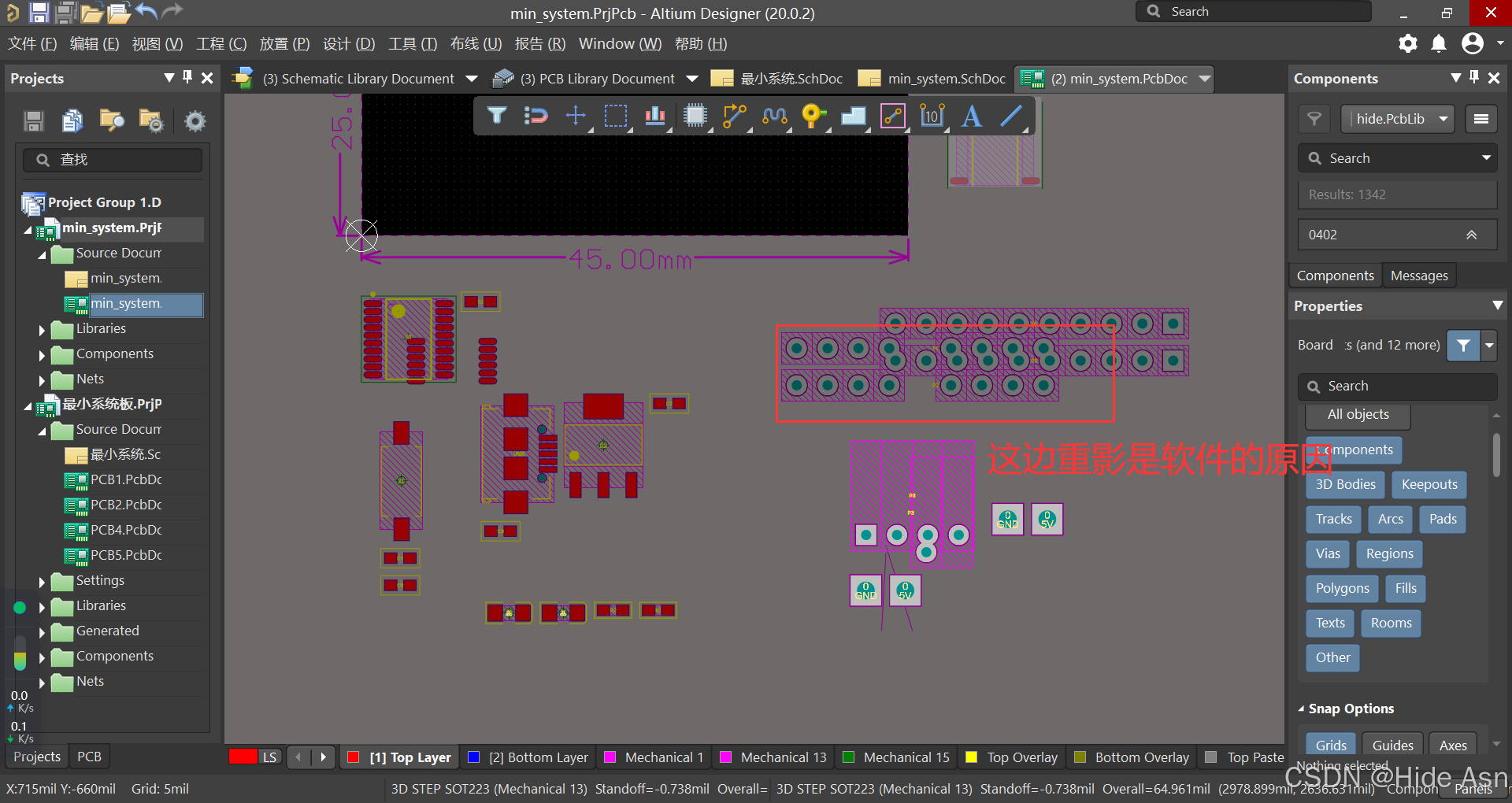Viewport: 1512px width, 803px height.
Task: Toggle the Tracks object filter
Action: point(1333,519)
